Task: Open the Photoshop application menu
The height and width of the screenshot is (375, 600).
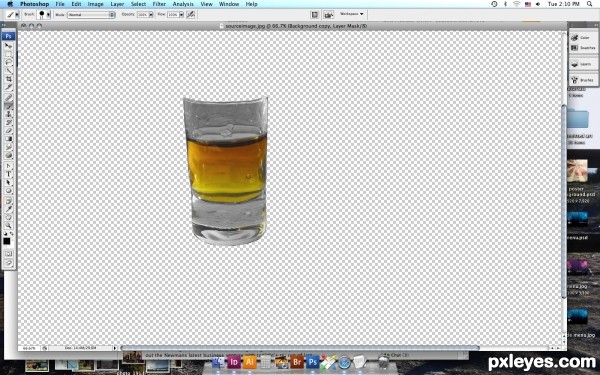Action: pos(34,4)
